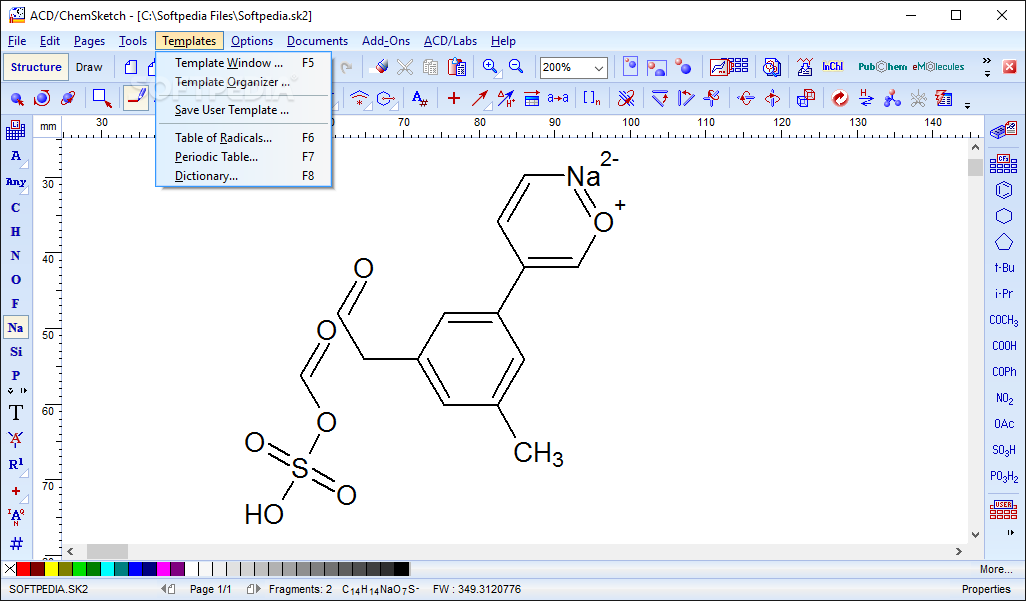Choose Save User Template menu entry
Image resolution: width=1026 pixels, height=601 pixels.
[x=244, y=110]
